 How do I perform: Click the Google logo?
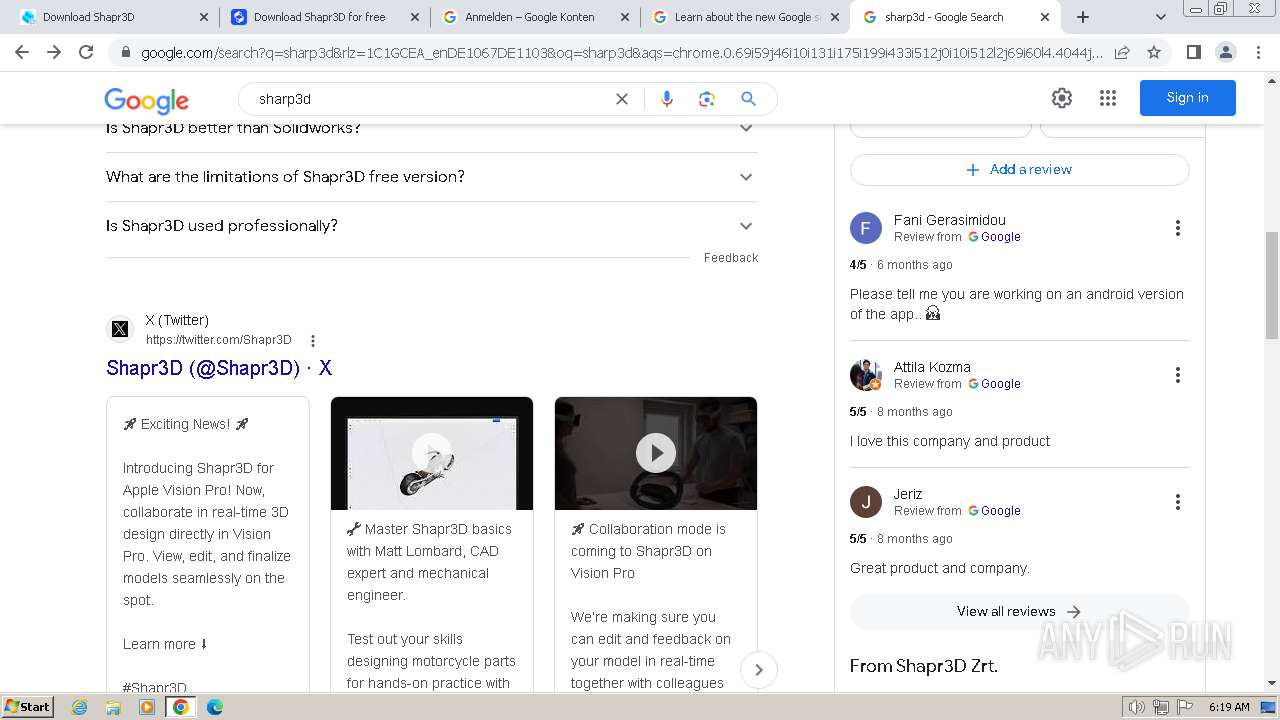point(147,100)
